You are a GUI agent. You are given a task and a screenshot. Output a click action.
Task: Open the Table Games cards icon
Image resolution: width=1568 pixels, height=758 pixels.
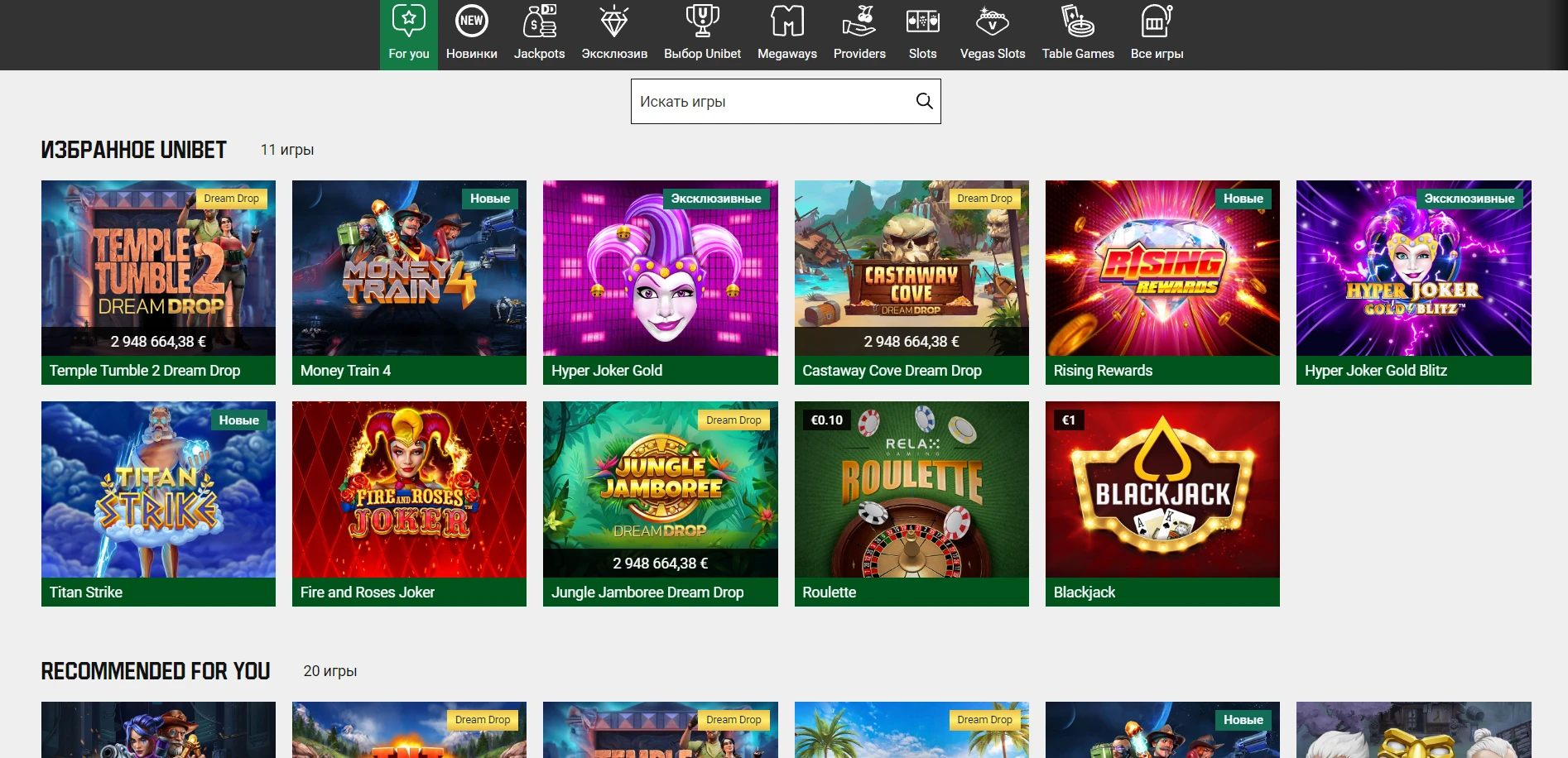coord(1078,22)
